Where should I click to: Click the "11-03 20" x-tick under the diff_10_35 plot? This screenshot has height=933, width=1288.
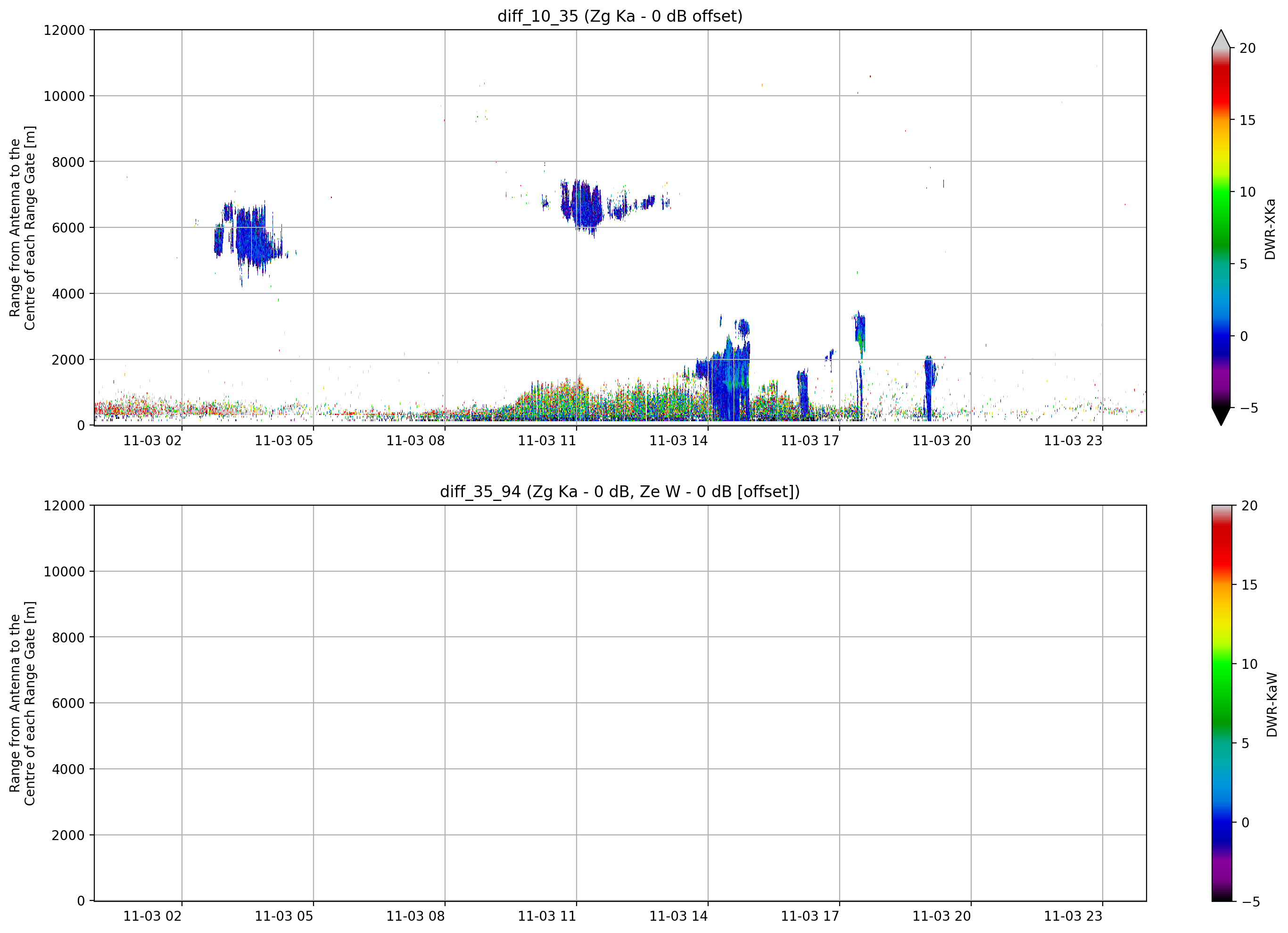[x=941, y=441]
